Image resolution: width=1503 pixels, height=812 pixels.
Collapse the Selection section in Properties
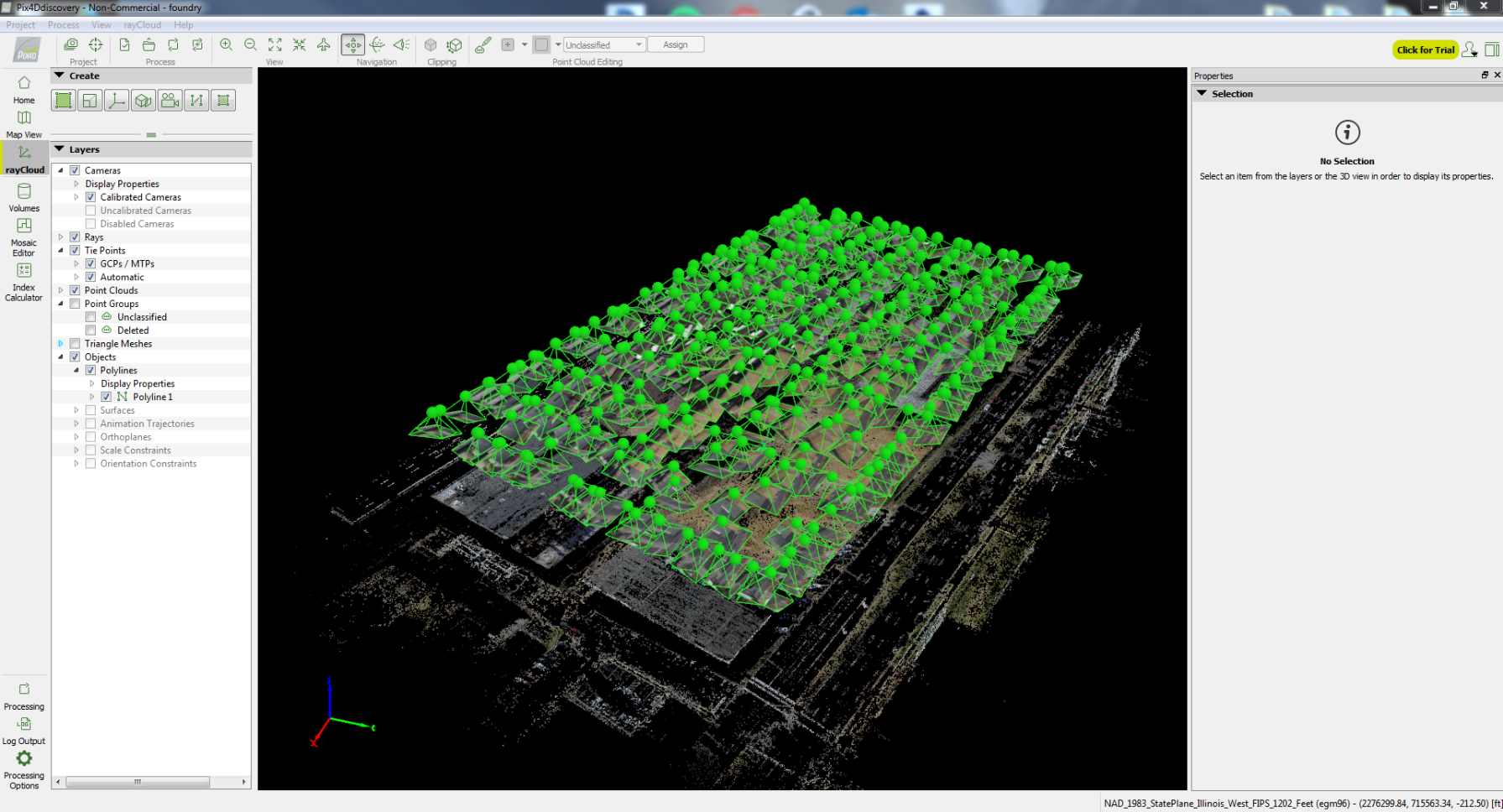tap(1203, 93)
